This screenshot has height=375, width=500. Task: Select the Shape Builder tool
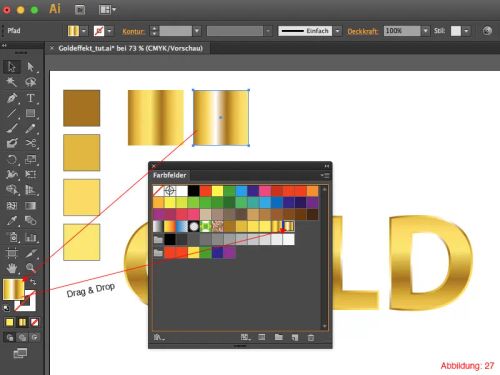click(12, 190)
